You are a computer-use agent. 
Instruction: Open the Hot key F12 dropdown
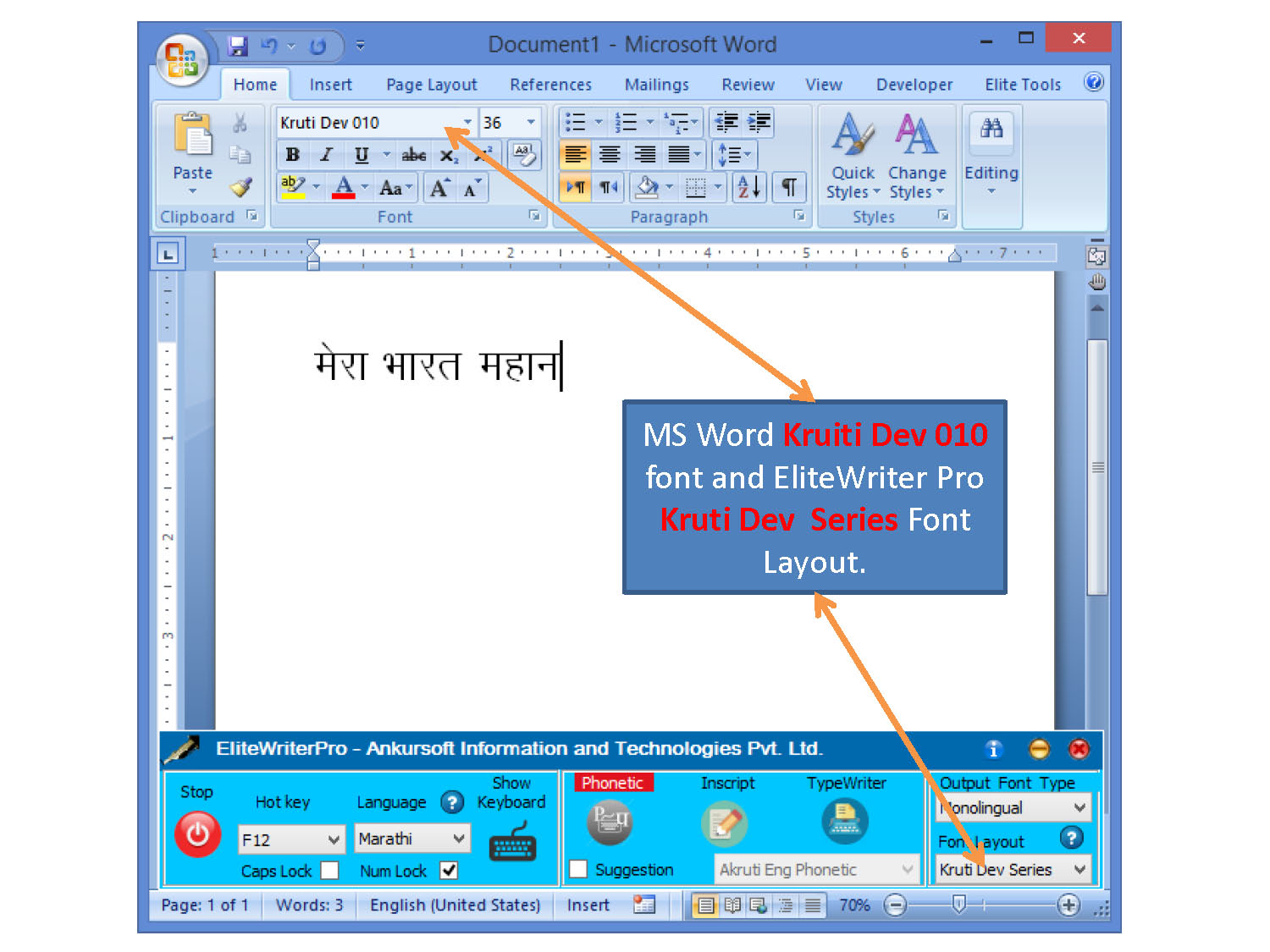pyautogui.click(x=333, y=839)
